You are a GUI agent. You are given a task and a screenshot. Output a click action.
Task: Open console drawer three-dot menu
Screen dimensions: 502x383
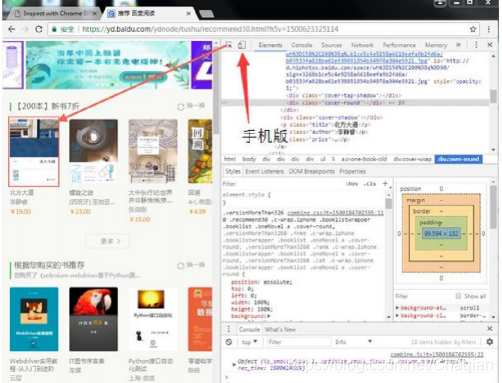point(229,329)
